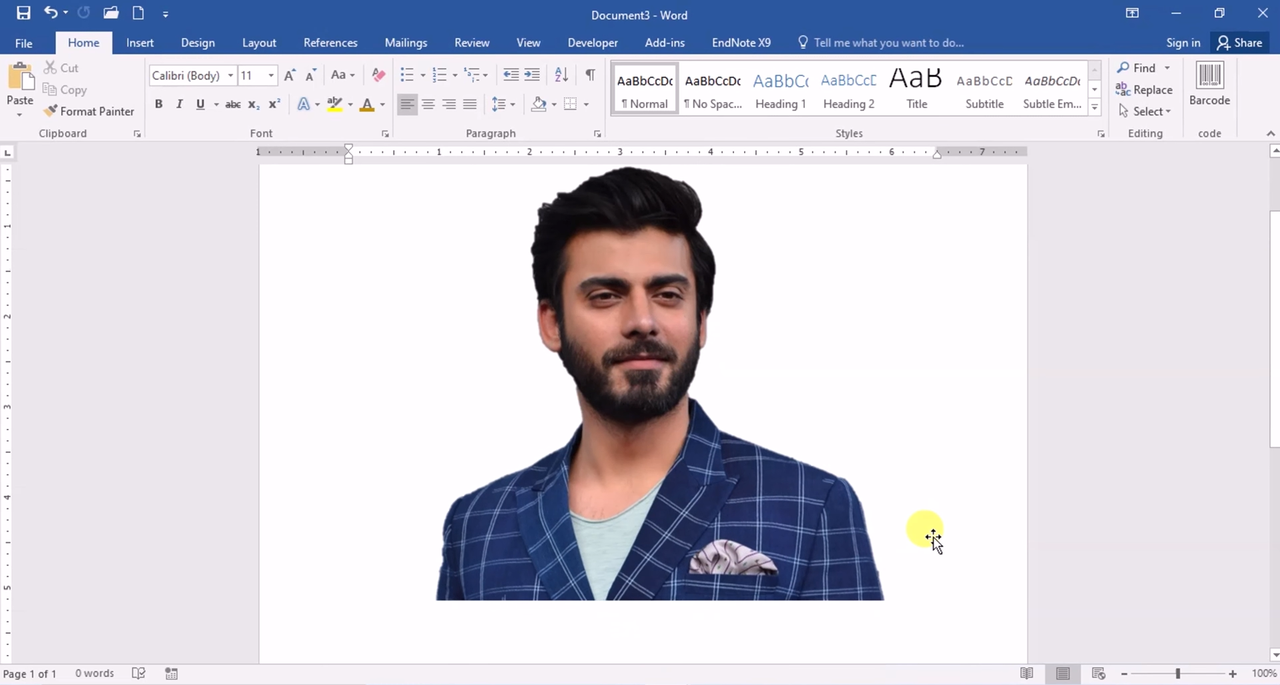Open Ribbon Display Options
Screen dimensions: 1280x685
click(x=1132, y=13)
